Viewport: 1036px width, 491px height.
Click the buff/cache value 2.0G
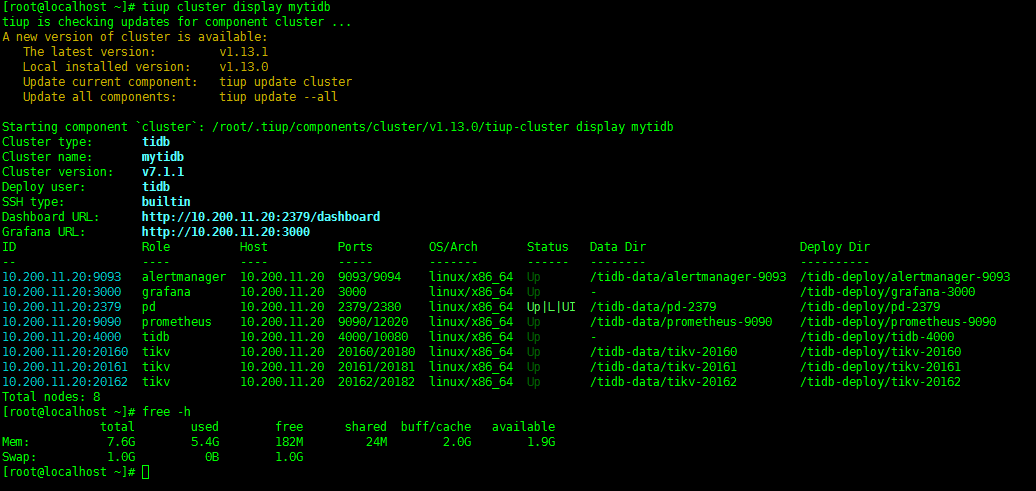(457, 442)
